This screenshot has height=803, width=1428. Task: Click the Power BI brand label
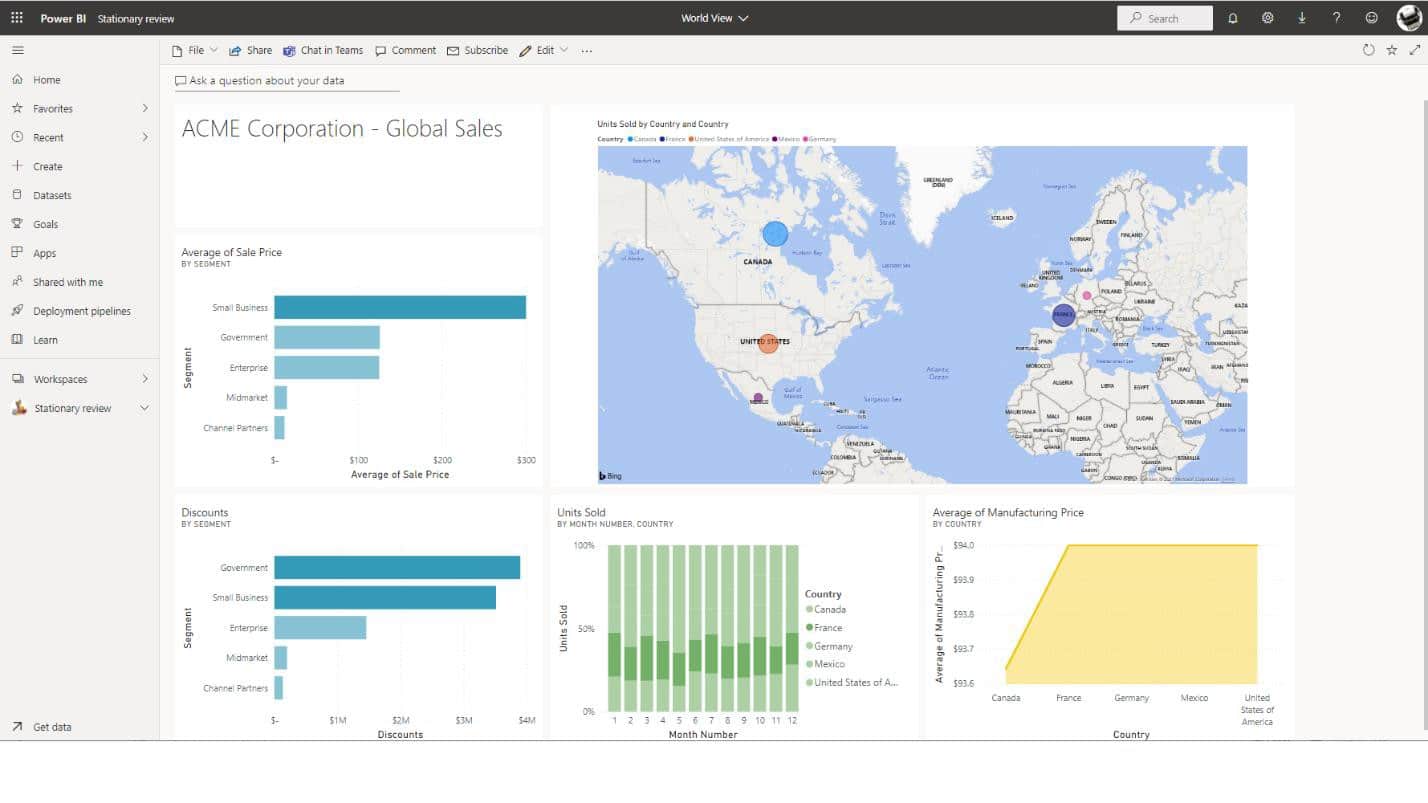[x=63, y=18]
